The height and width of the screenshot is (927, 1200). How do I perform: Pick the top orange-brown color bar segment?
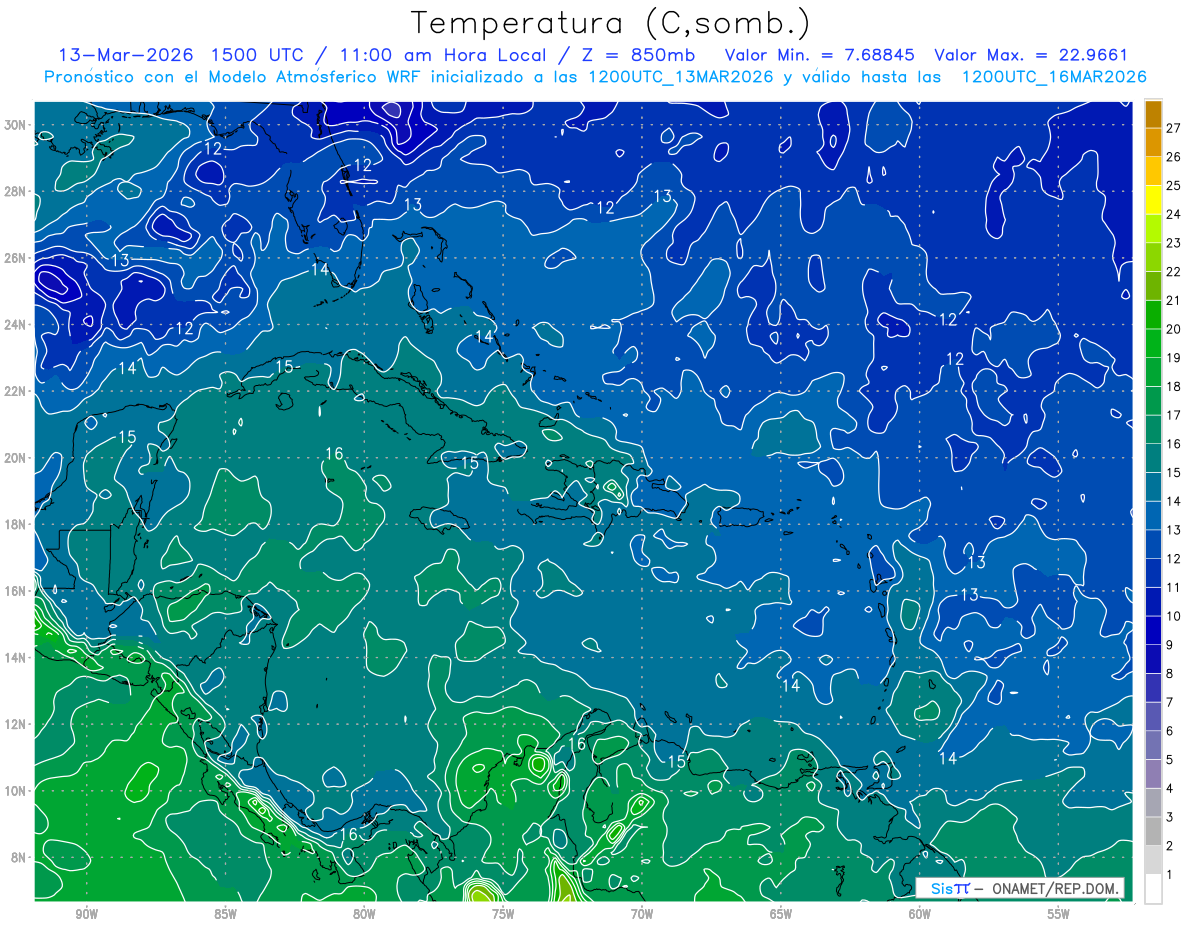click(x=1153, y=113)
